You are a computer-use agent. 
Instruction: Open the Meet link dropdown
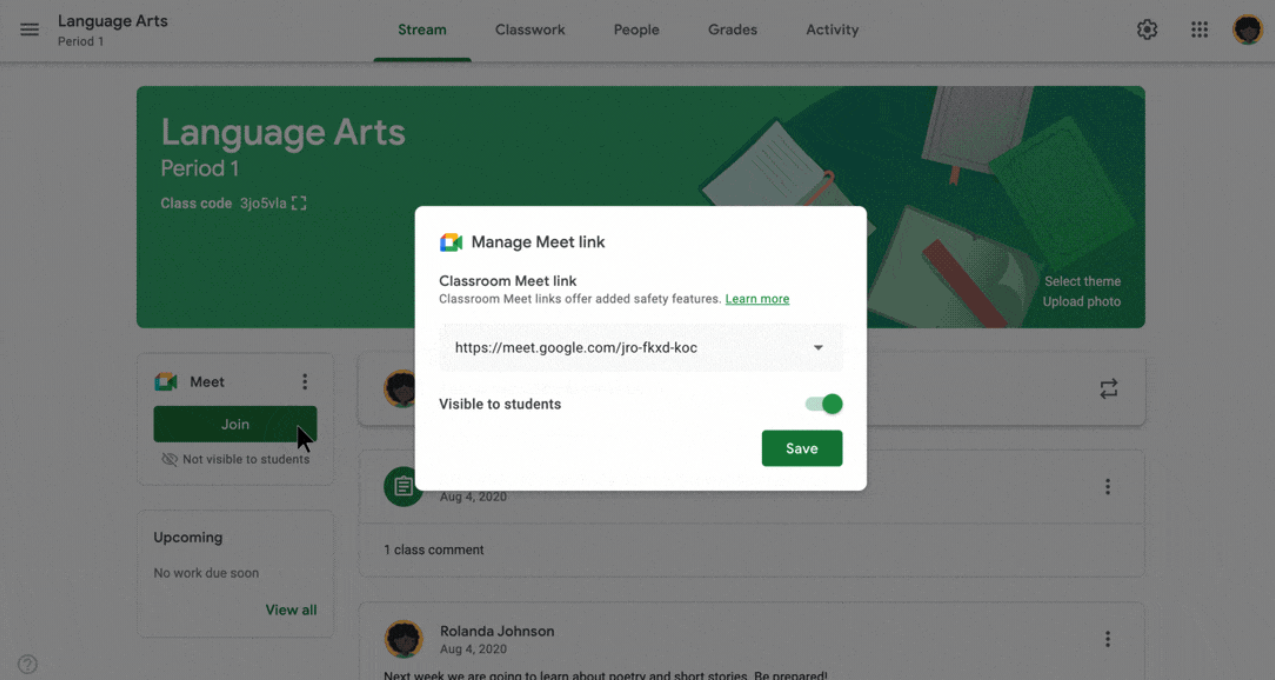(x=818, y=347)
